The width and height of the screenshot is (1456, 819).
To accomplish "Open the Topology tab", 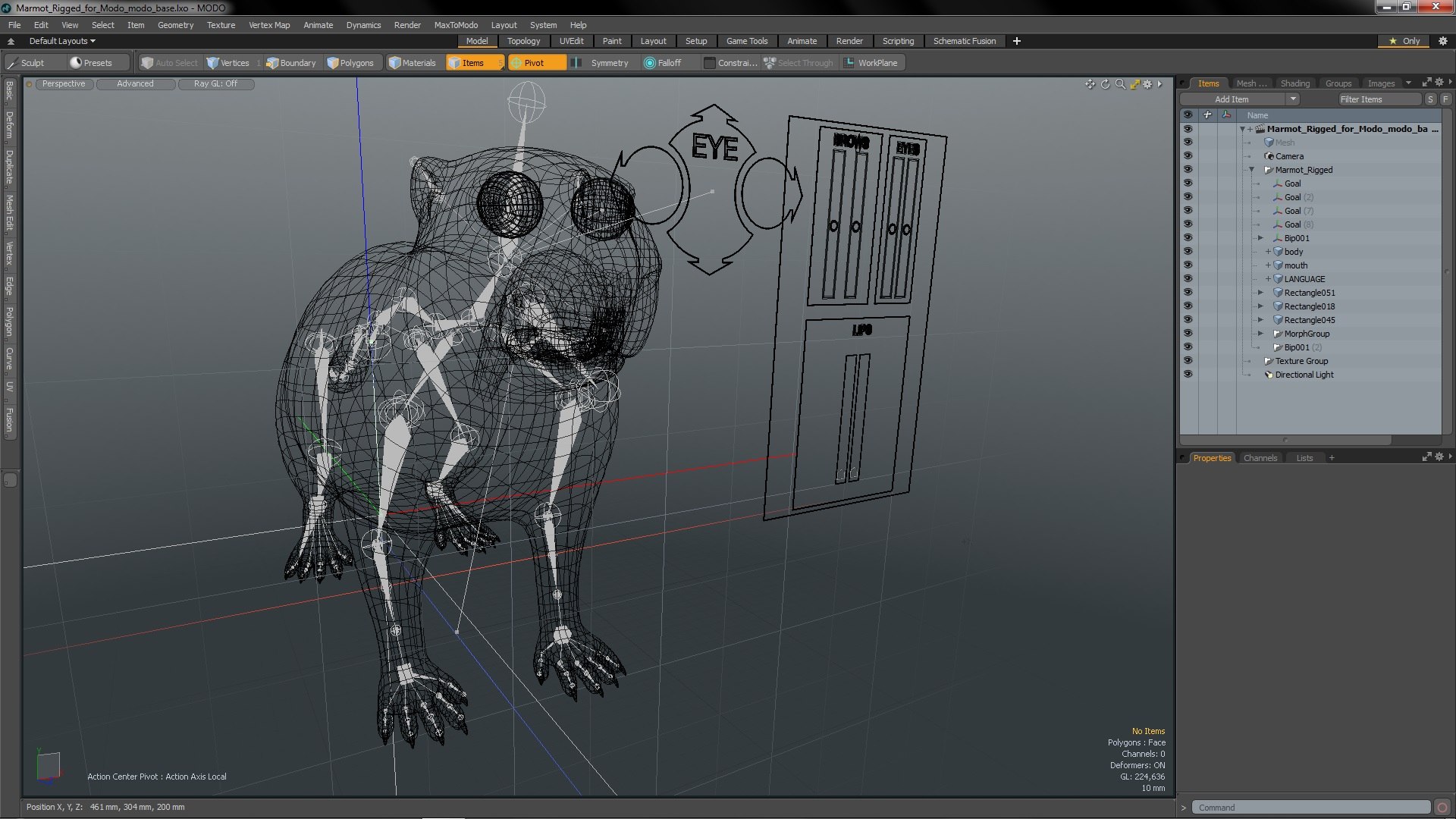I will pos(523,41).
